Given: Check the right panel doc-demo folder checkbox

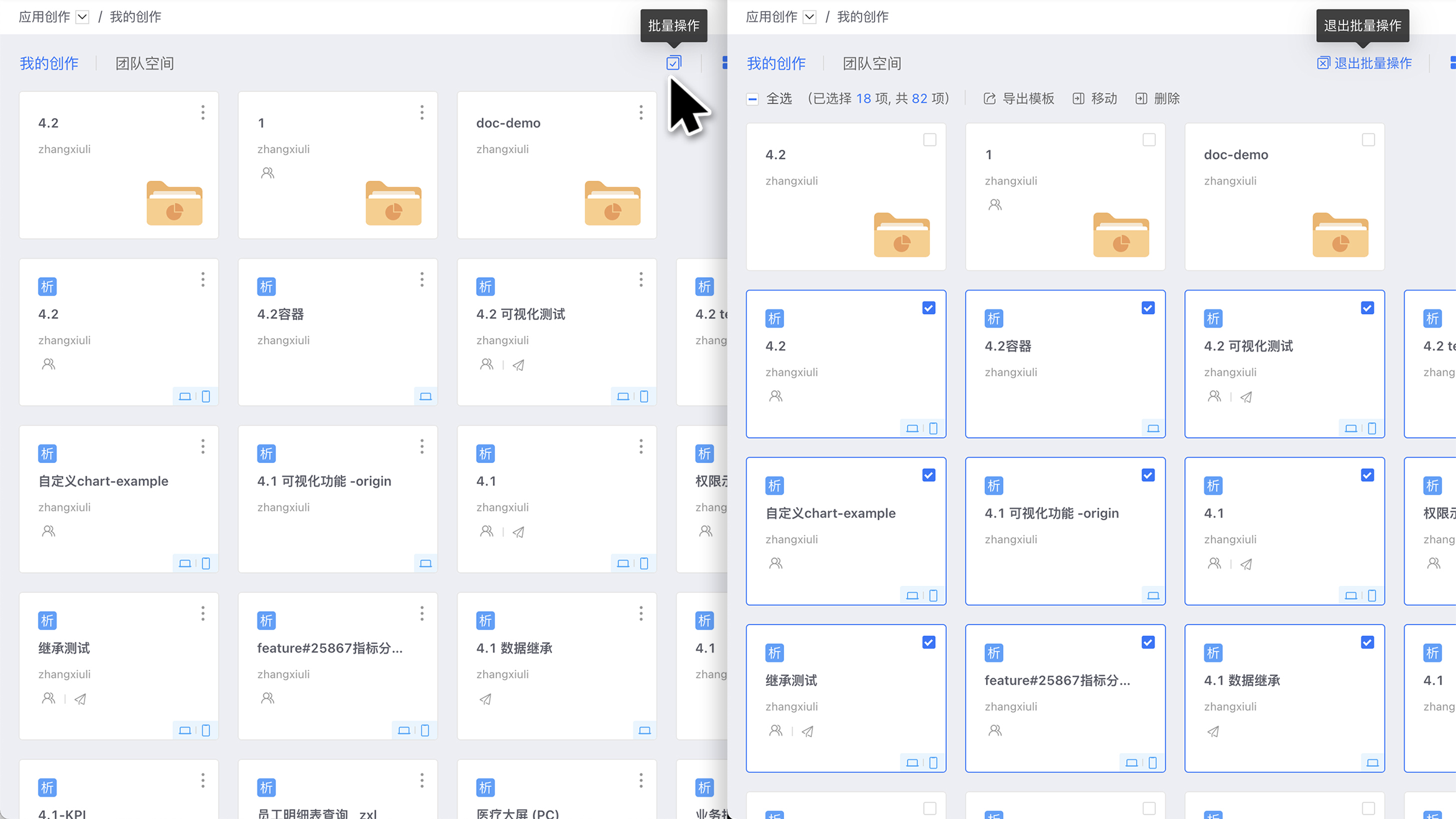Looking at the screenshot, I should [x=1368, y=140].
